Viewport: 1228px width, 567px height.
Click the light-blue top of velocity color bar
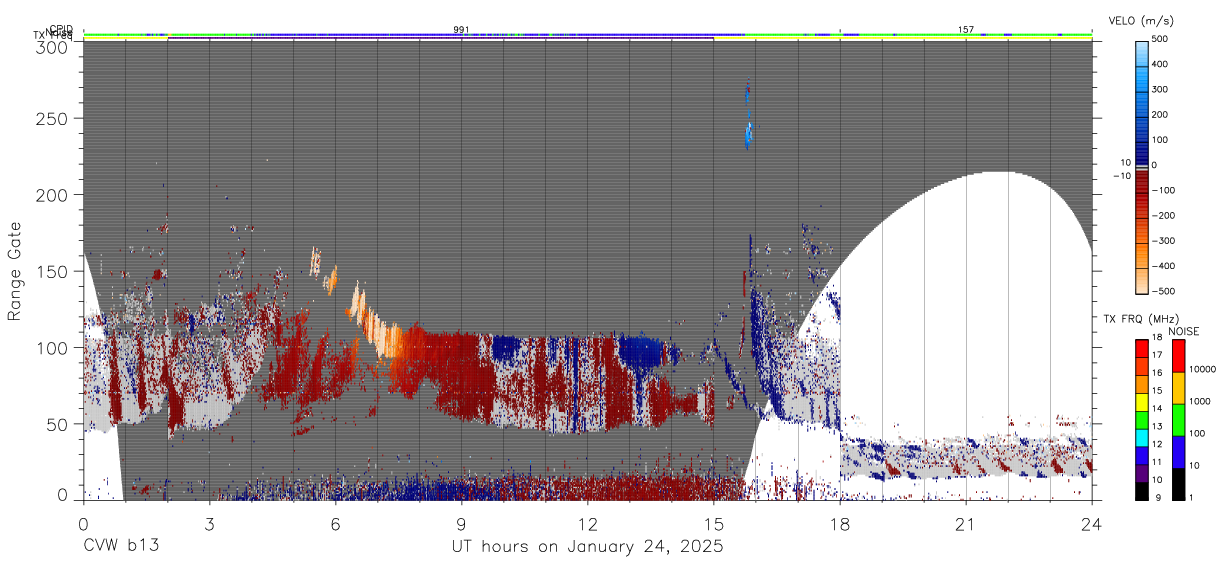tap(1142, 52)
